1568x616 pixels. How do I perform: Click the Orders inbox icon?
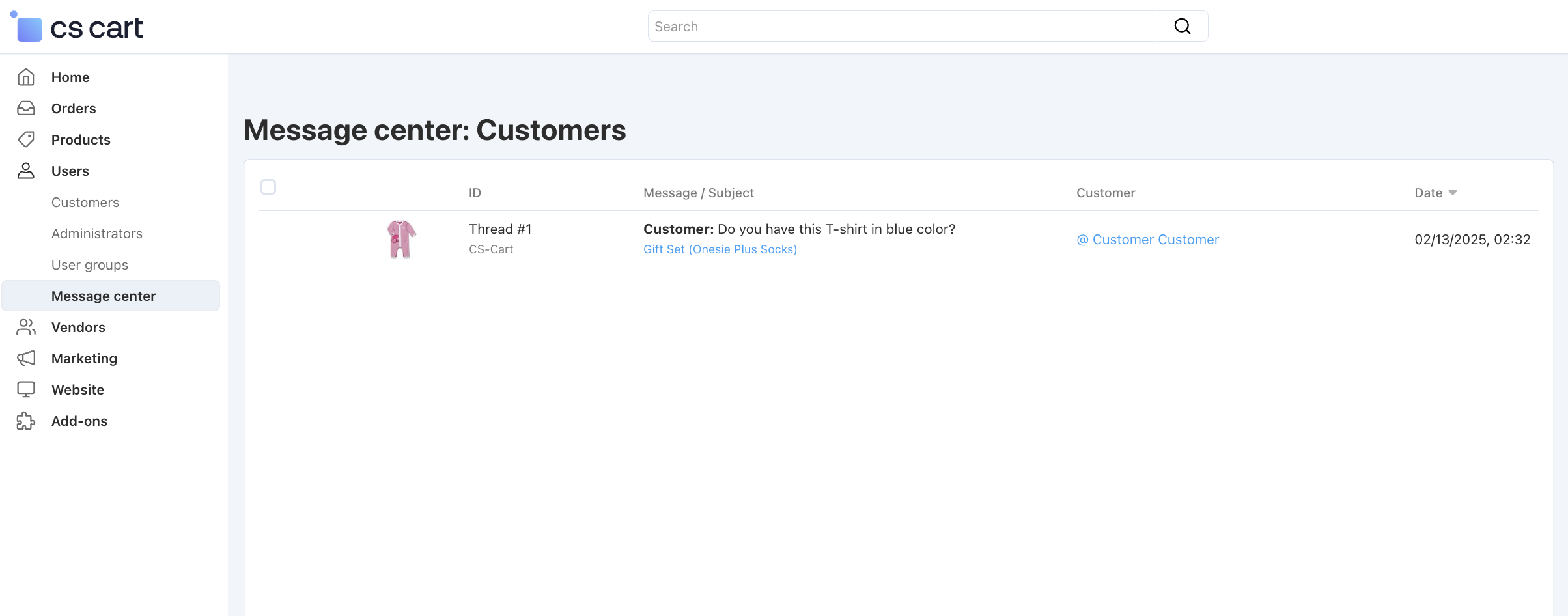click(x=26, y=108)
